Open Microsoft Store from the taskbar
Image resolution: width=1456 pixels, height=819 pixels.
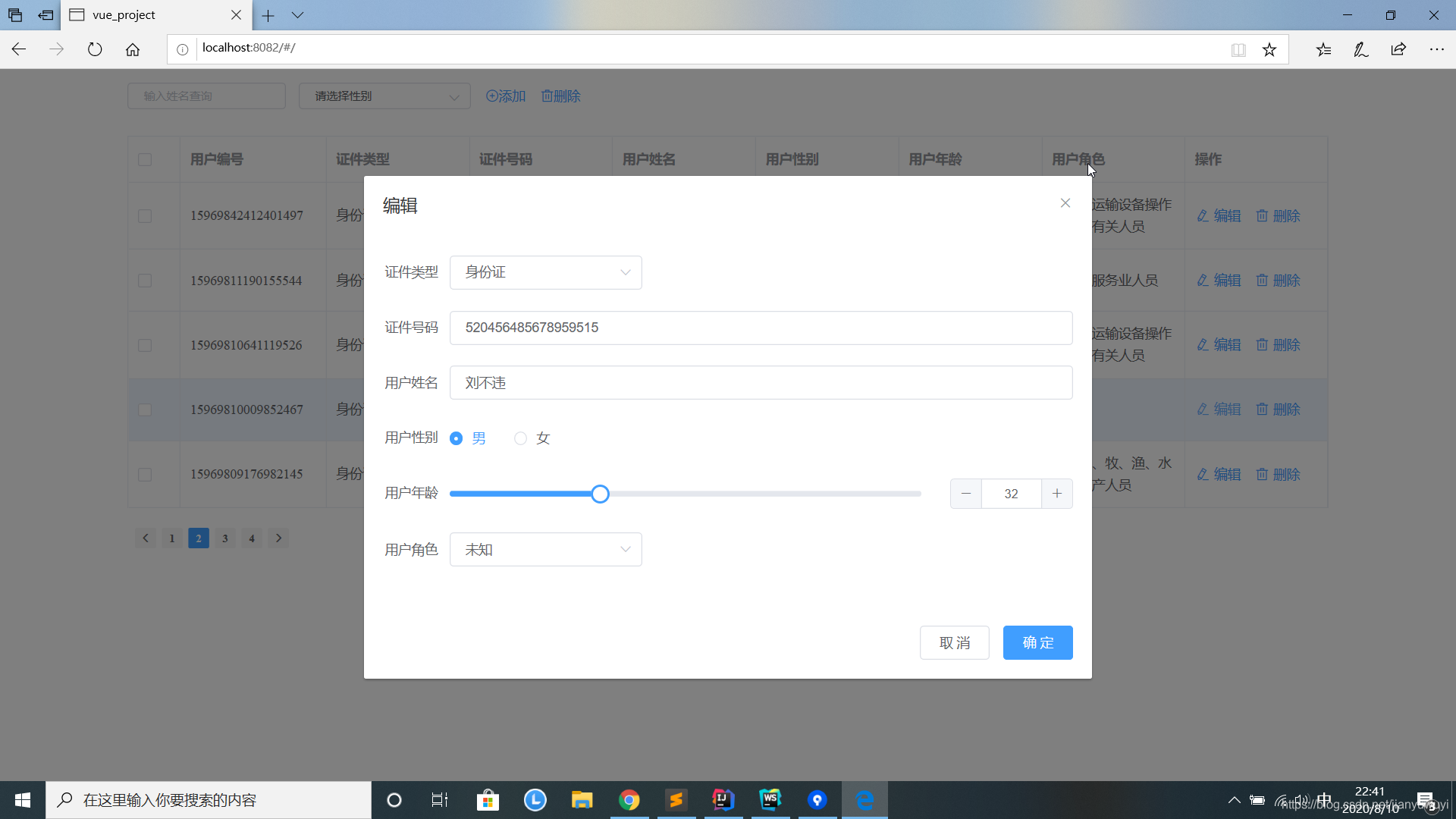pyautogui.click(x=488, y=800)
